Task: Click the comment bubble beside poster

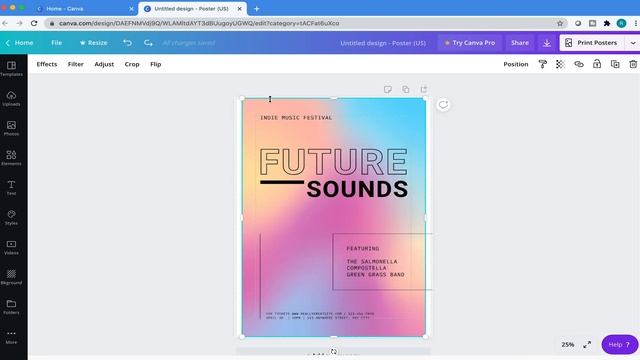Action: pyautogui.click(x=443, y=105)
